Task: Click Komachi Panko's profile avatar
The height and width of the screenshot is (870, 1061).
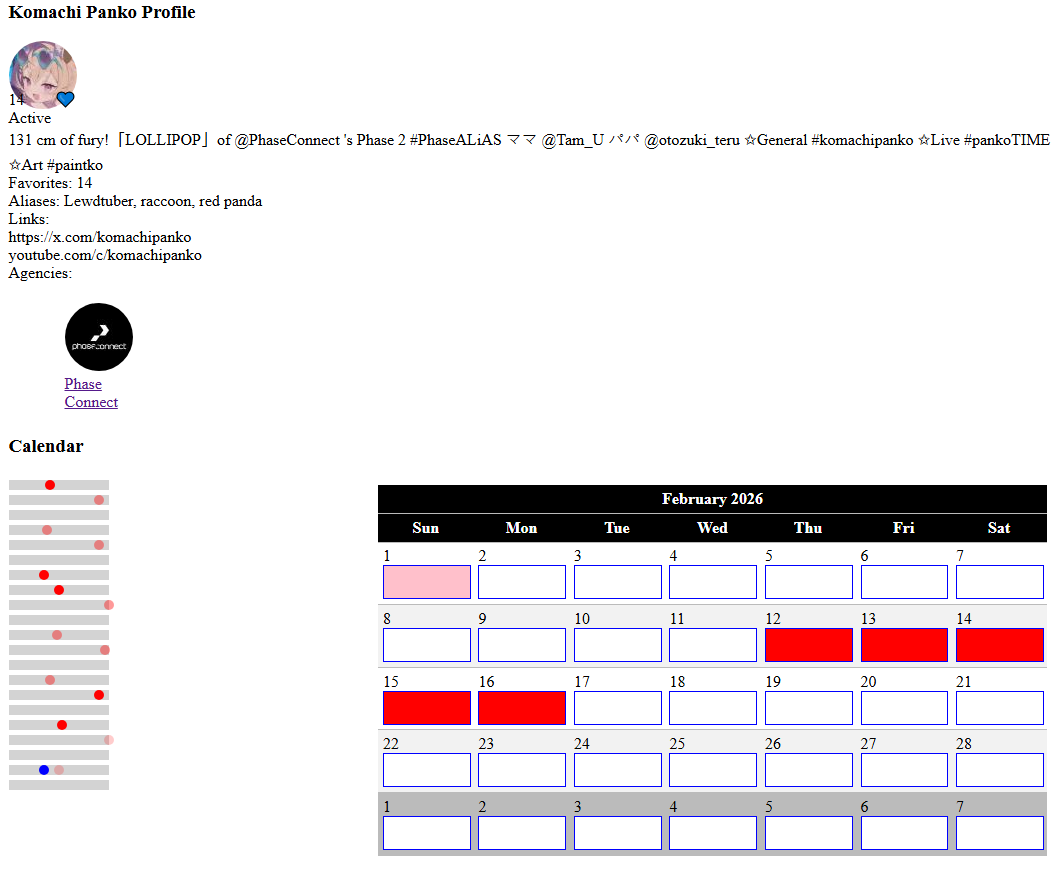Action: pos(43,74)
